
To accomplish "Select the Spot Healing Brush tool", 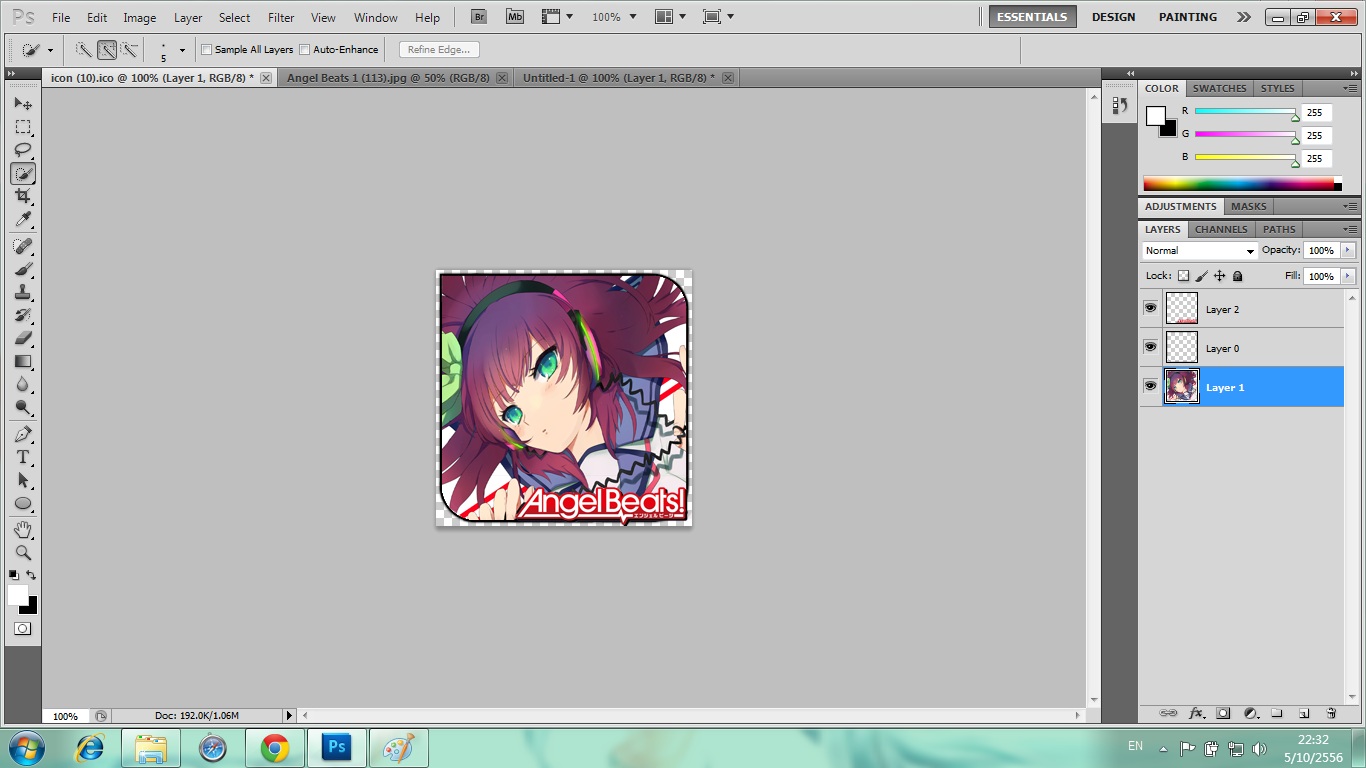I will (23, 246).
